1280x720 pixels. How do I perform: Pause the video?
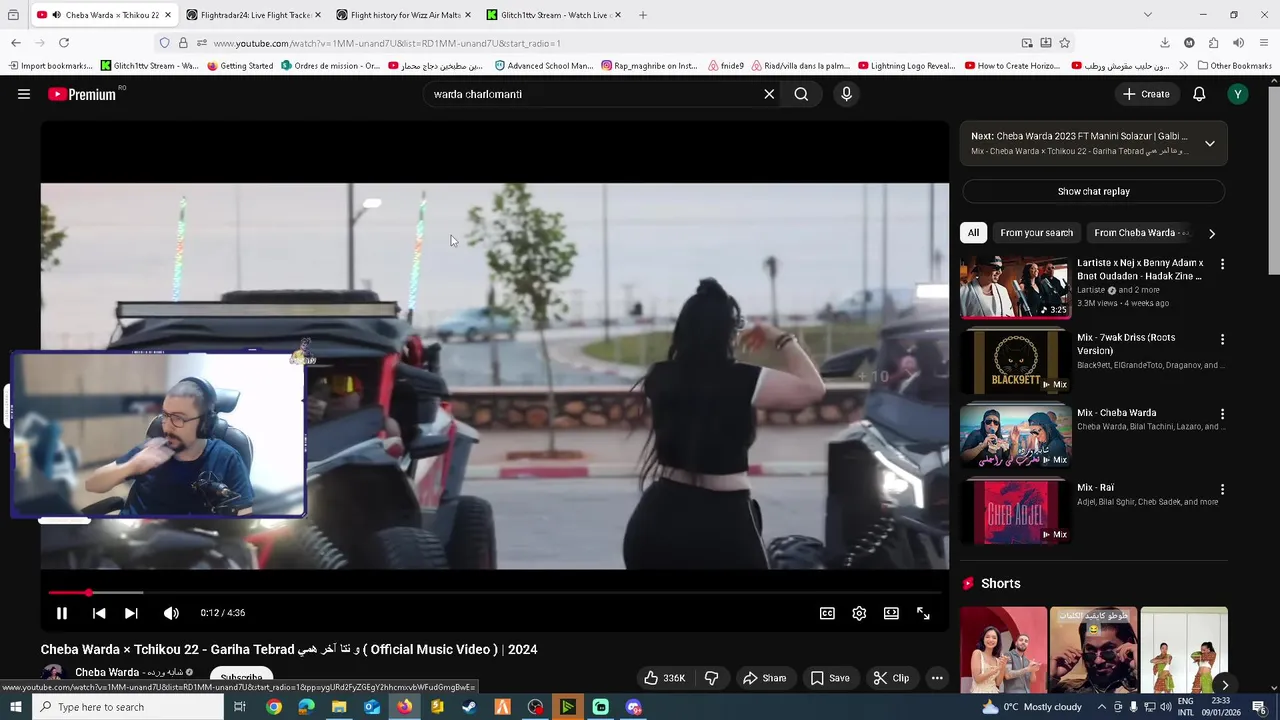pyautogui.click(x=61, y=613)
